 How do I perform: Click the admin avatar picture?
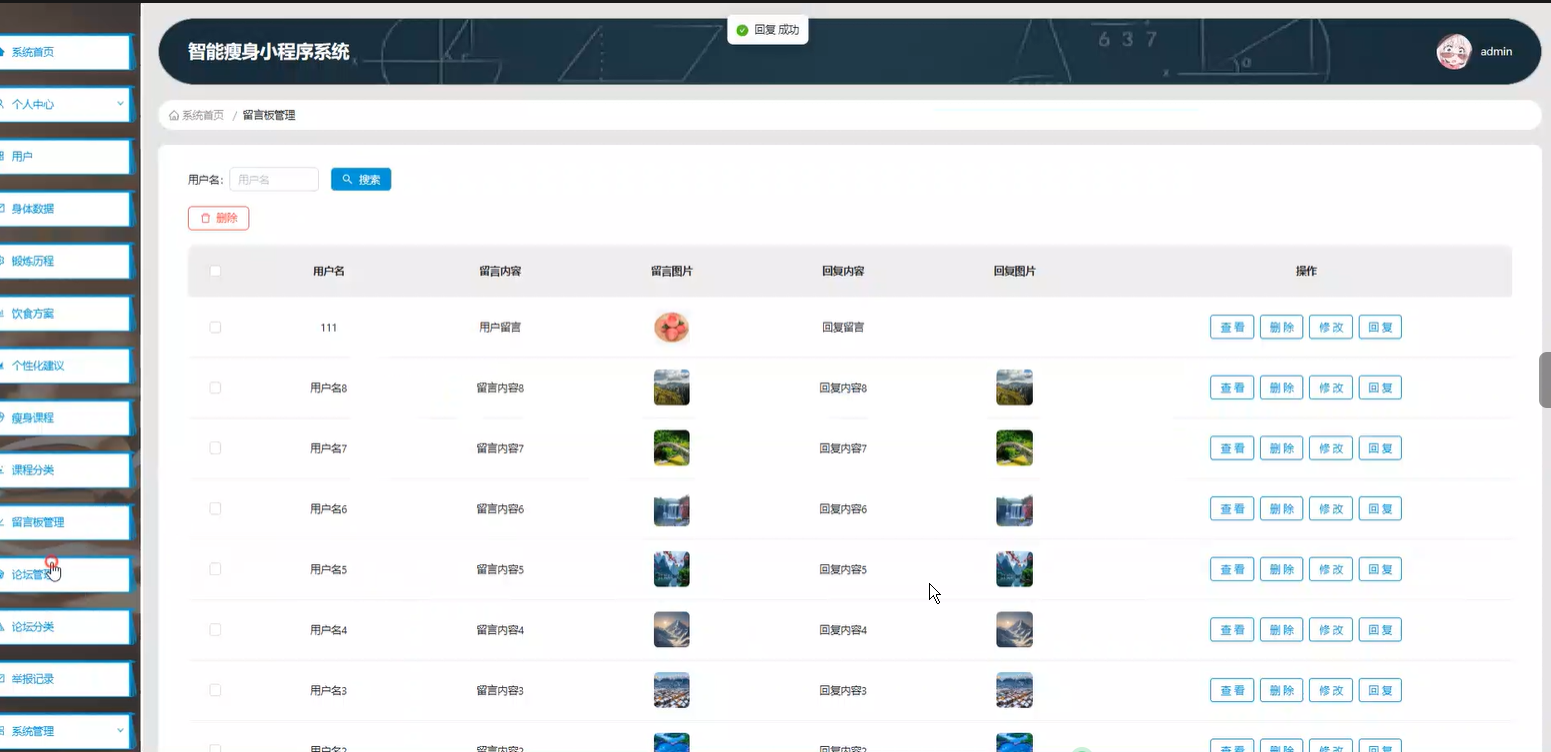coord(1453,52)
